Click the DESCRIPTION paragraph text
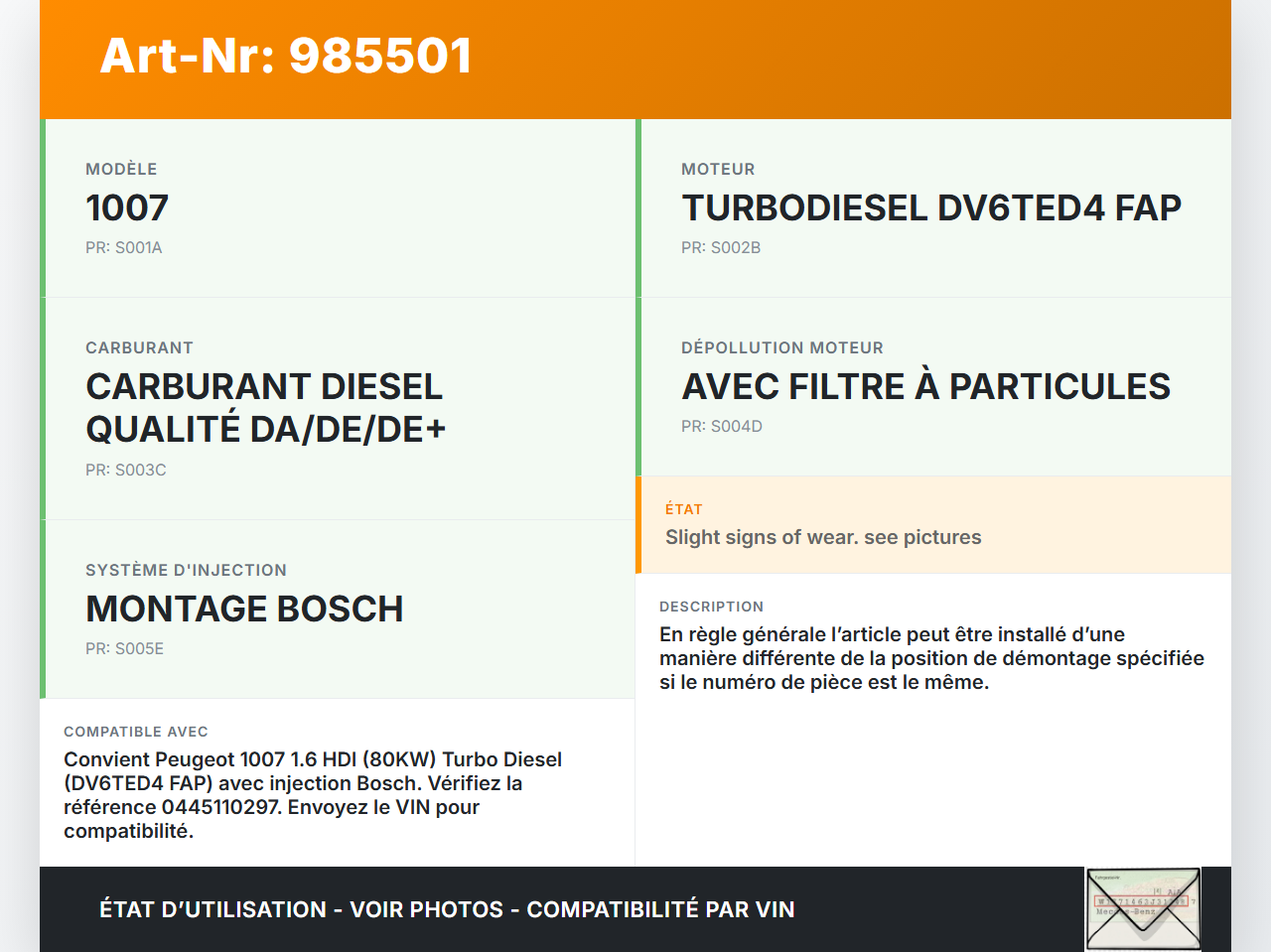Viewport: 1271px width, 952px height. 930,658
